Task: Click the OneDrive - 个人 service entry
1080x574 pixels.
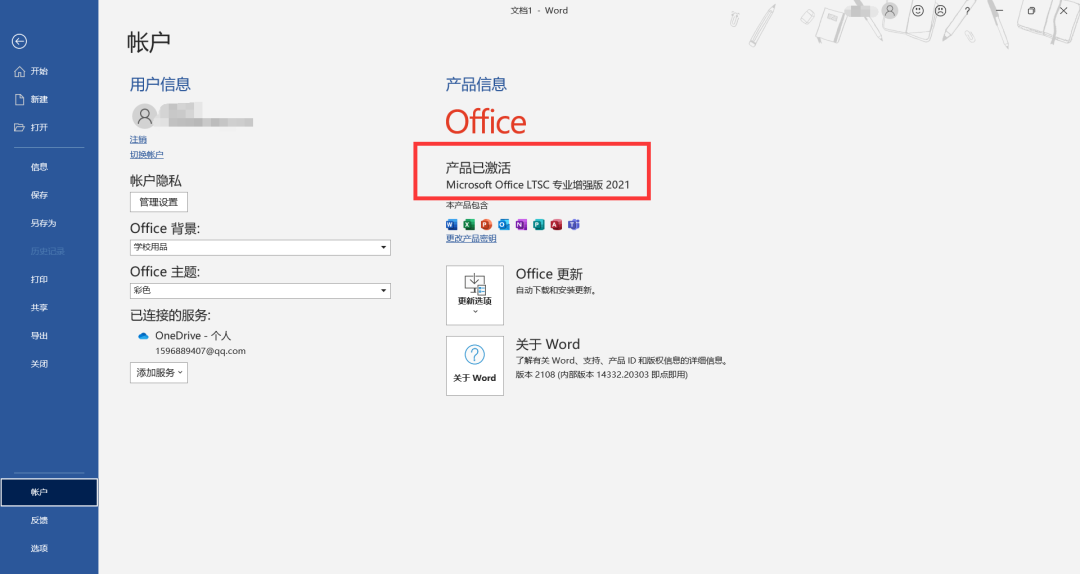Action: [193, 336]
